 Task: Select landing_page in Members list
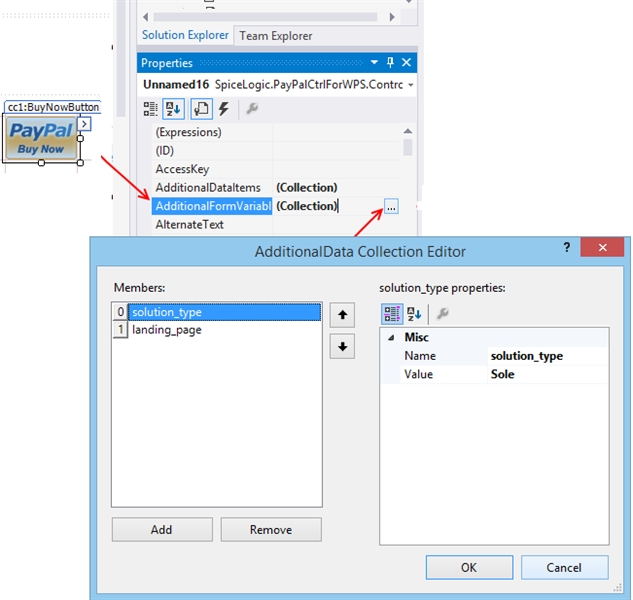(166, 330)
